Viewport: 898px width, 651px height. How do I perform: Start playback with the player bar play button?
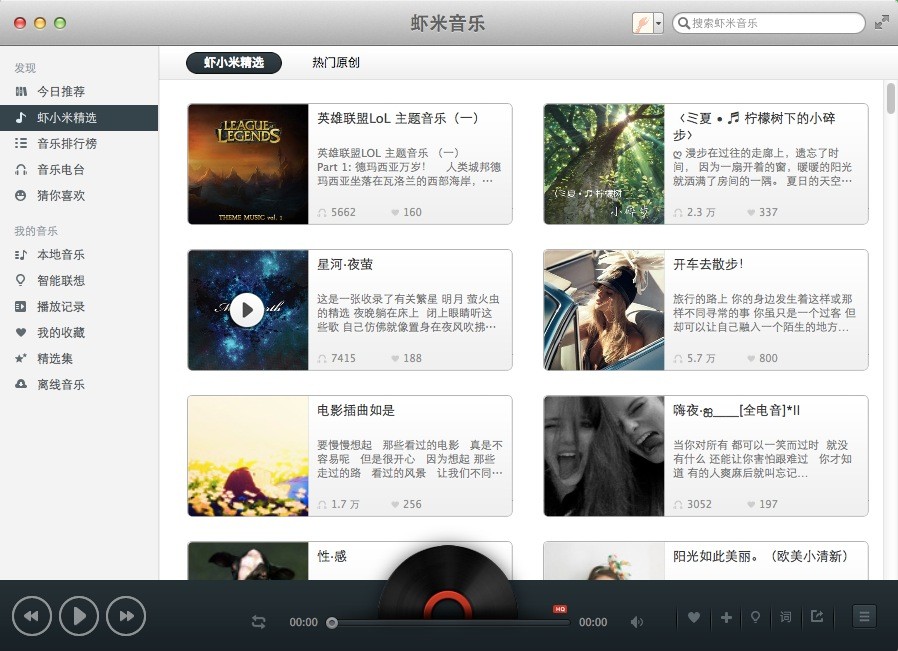tap(79, 616)
